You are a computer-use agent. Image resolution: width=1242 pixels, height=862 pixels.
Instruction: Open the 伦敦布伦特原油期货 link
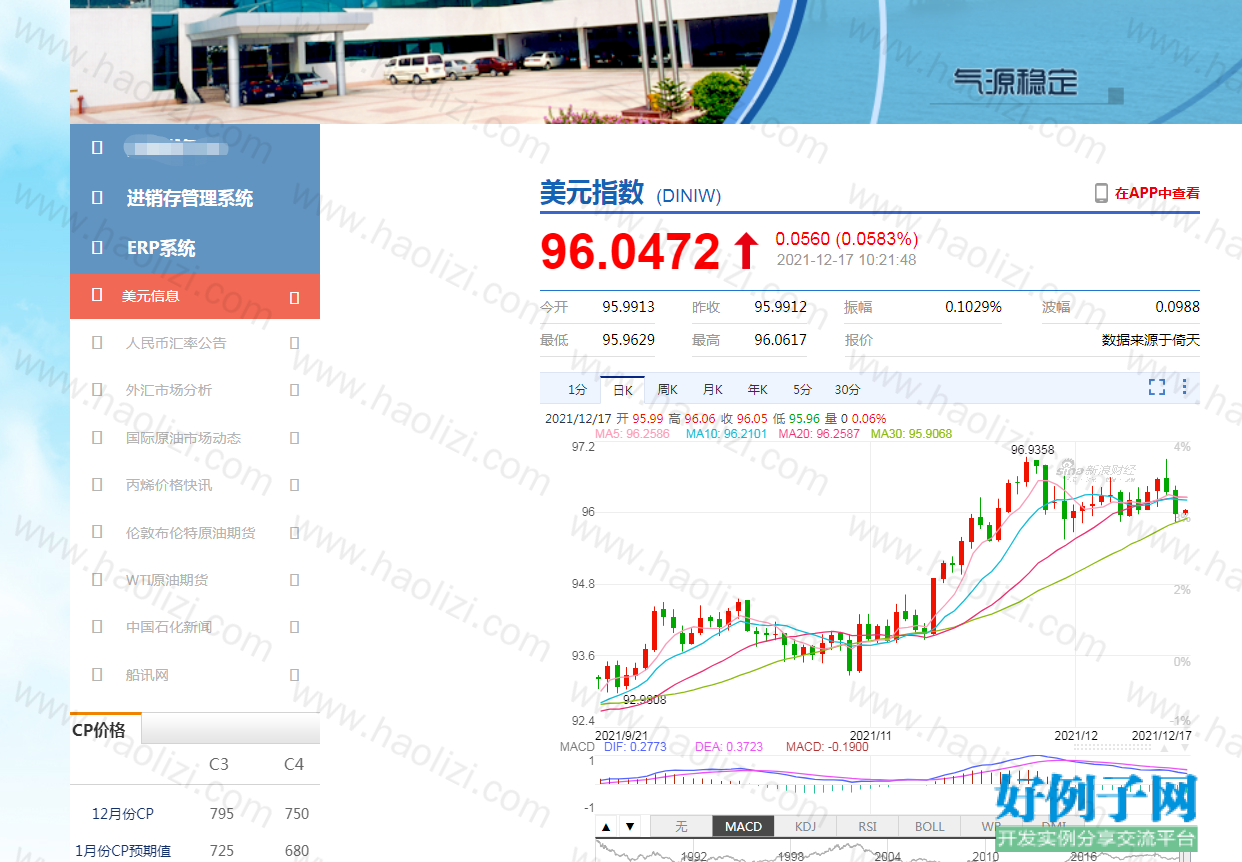pos(190,533)
